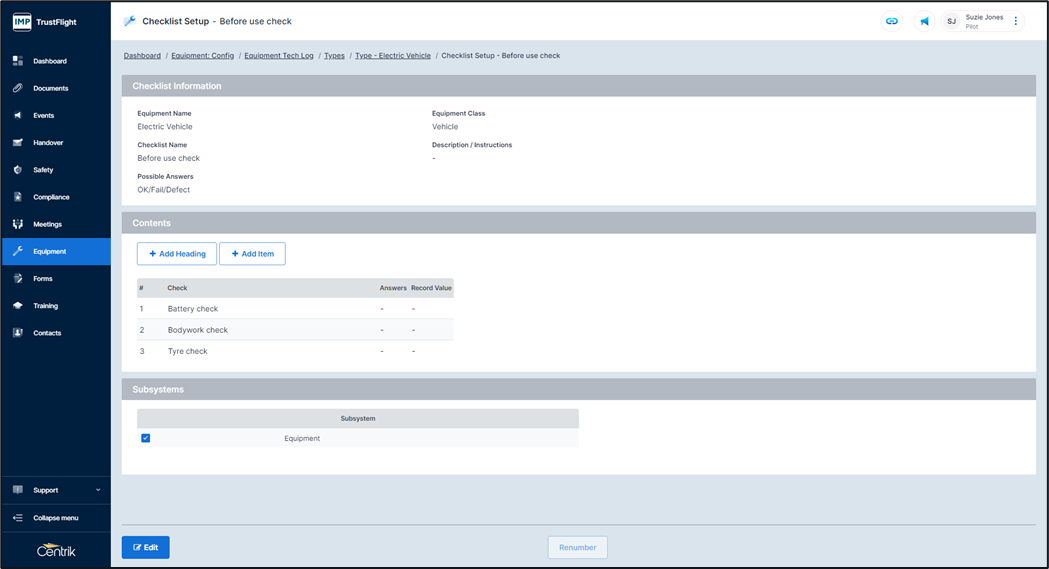Follow the Equipment Tech Log breadcrumb link
The image size is (1049, 569).
(280, 56)
